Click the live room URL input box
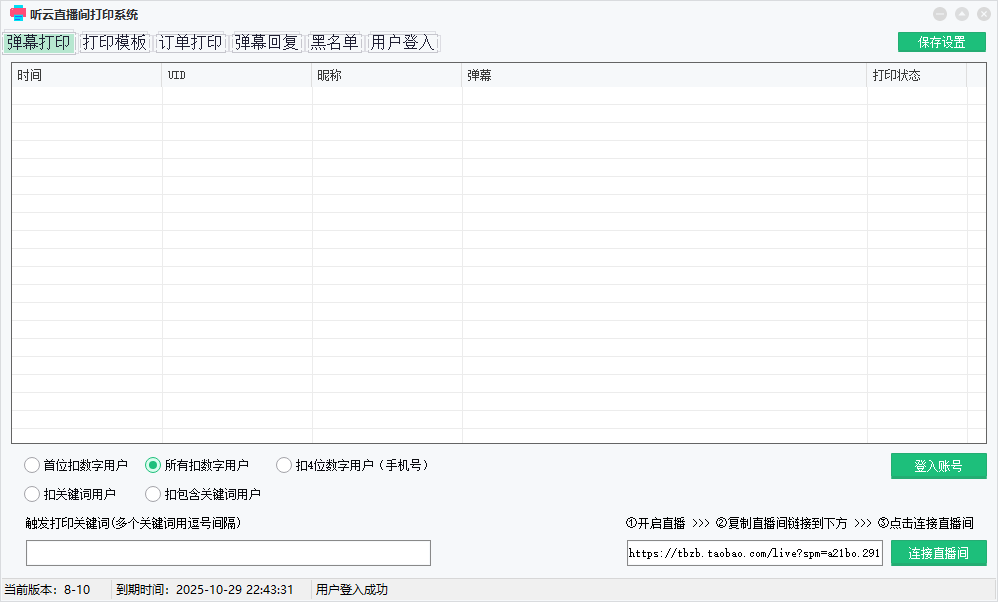 coord(754,553)
